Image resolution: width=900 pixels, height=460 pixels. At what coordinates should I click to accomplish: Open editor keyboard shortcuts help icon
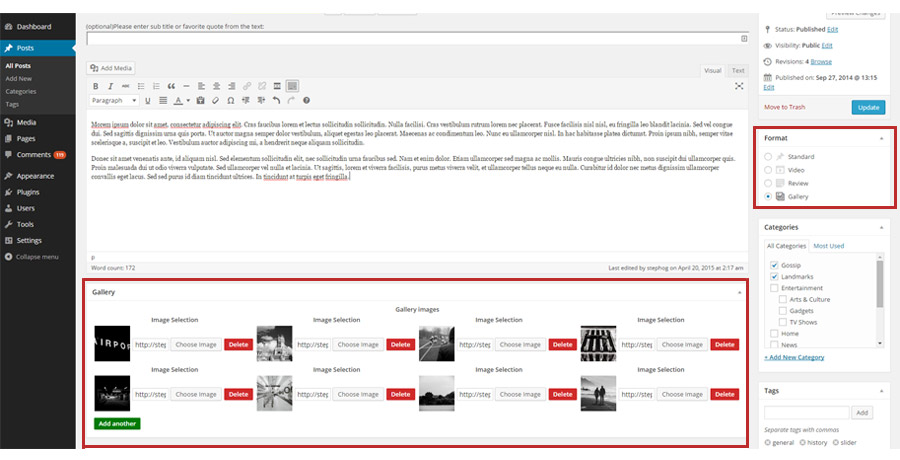[x=307, y=100]
